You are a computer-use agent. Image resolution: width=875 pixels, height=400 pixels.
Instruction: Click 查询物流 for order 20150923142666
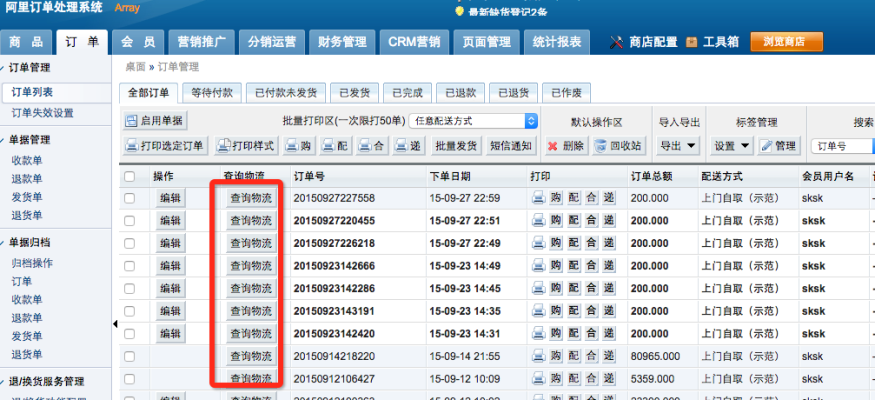(251, 265)
